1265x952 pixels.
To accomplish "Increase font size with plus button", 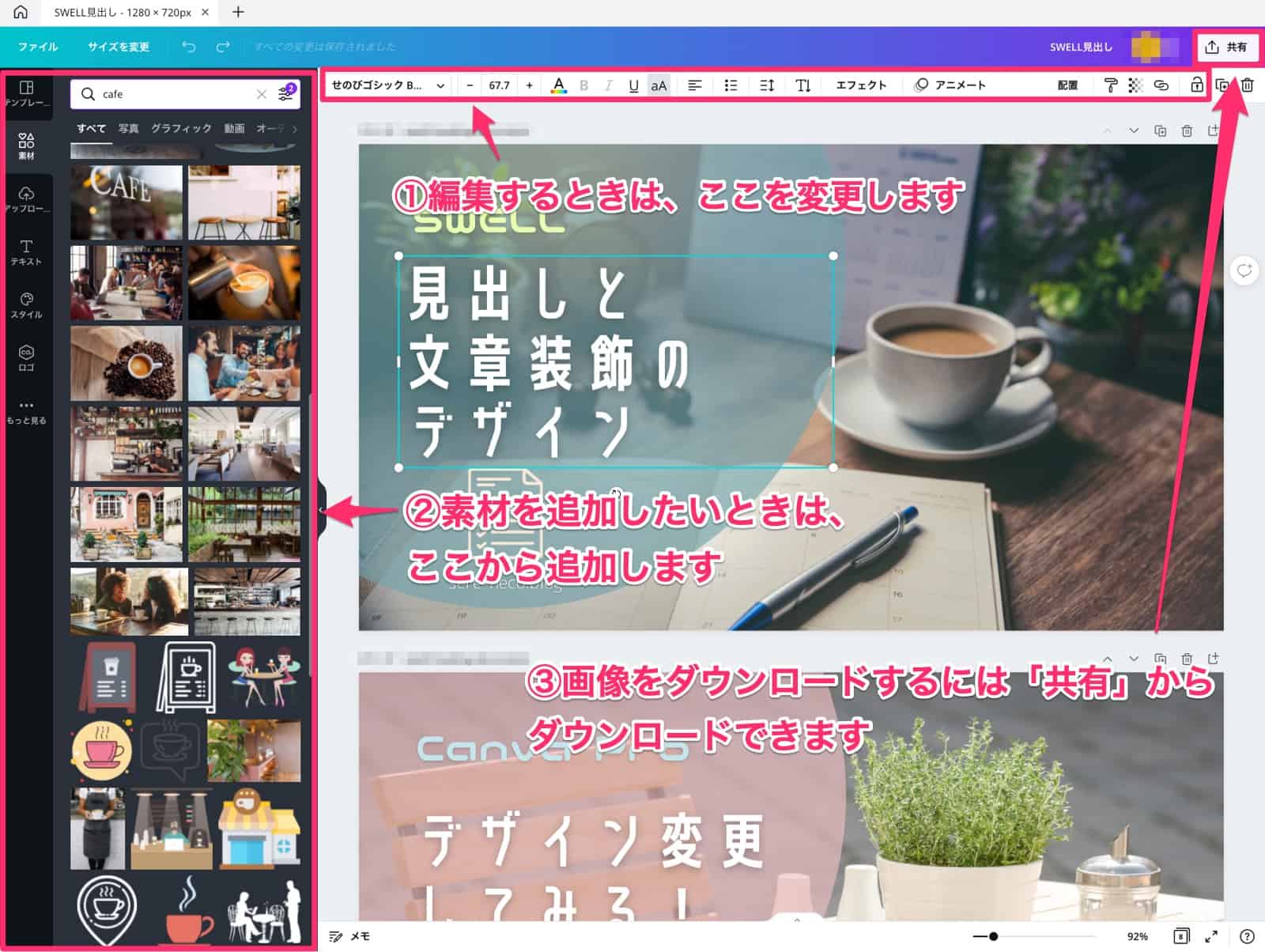I will [529, 85].
